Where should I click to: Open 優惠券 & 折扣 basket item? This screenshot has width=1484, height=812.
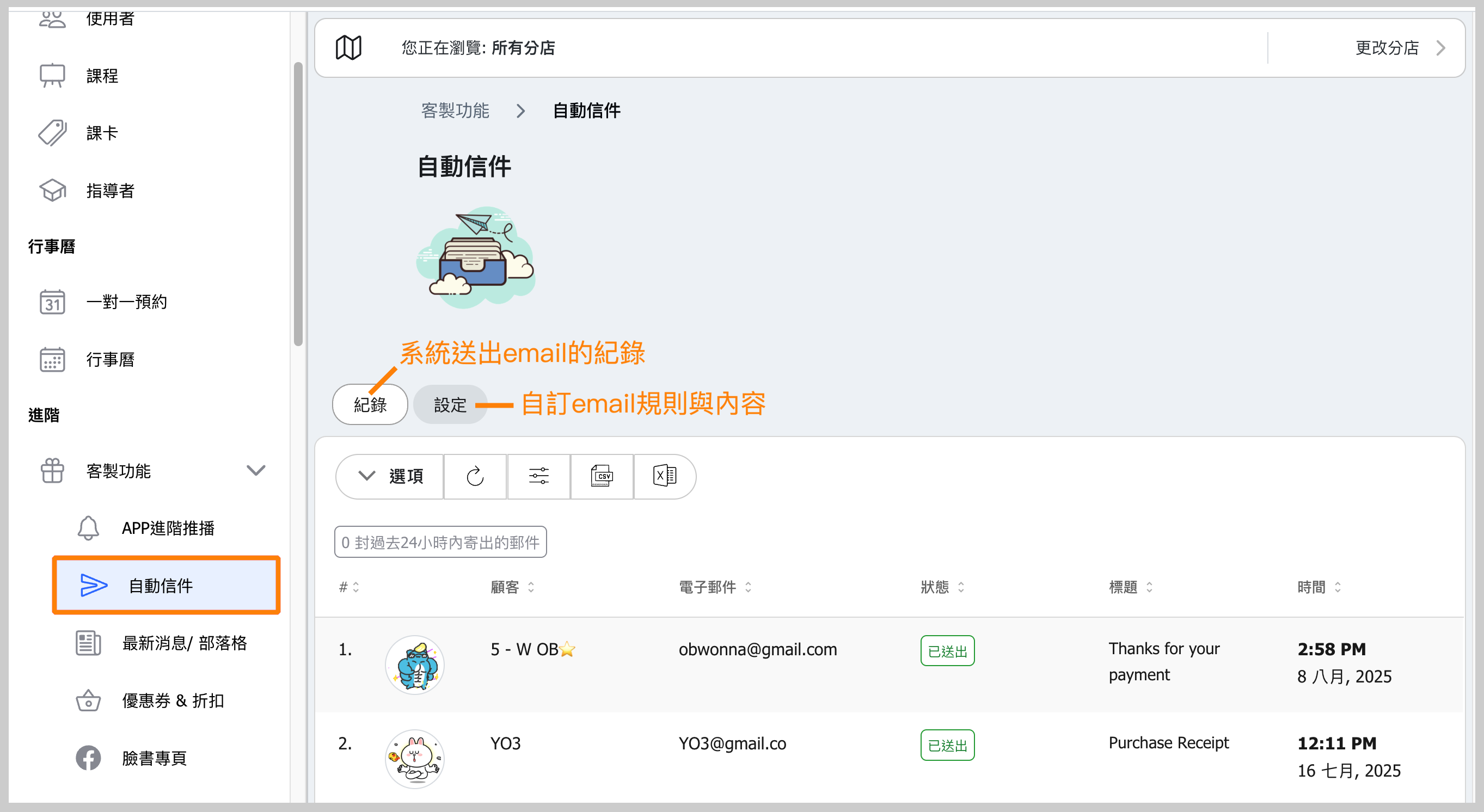coord(172,701)
